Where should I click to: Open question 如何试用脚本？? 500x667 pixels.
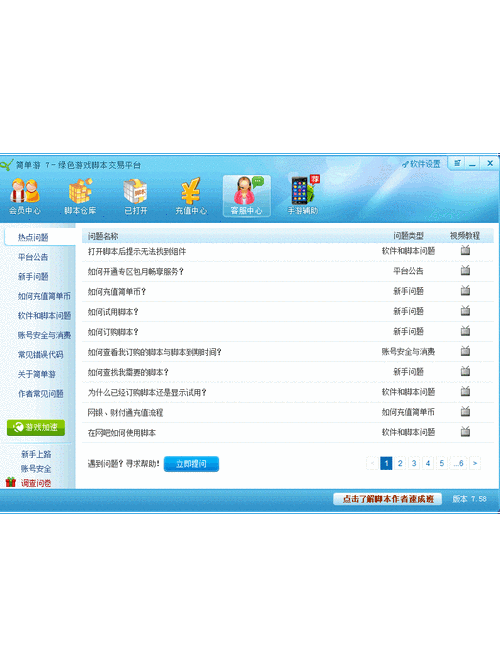point(113,312)
